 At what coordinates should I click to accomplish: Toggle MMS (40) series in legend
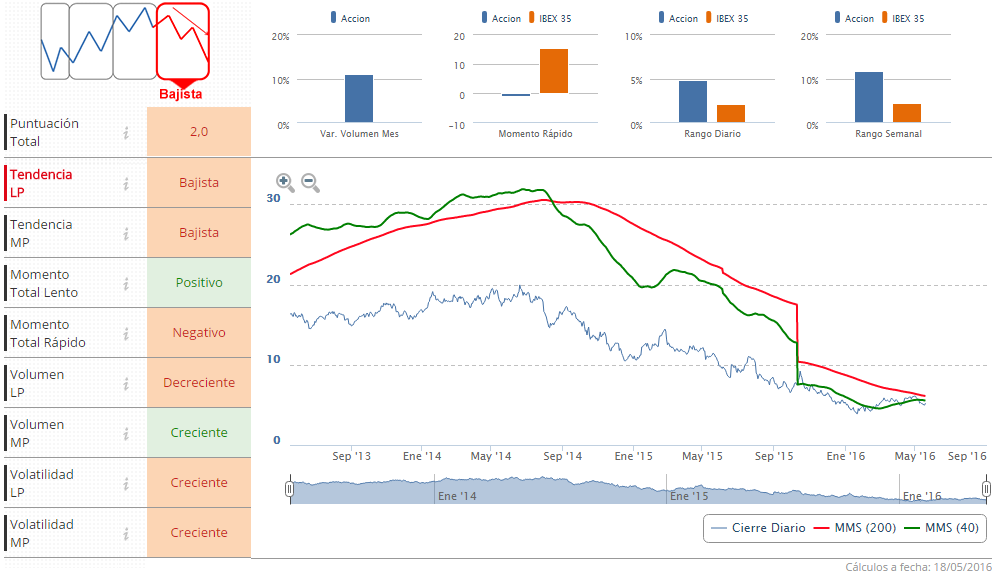[x=940, y=528]
